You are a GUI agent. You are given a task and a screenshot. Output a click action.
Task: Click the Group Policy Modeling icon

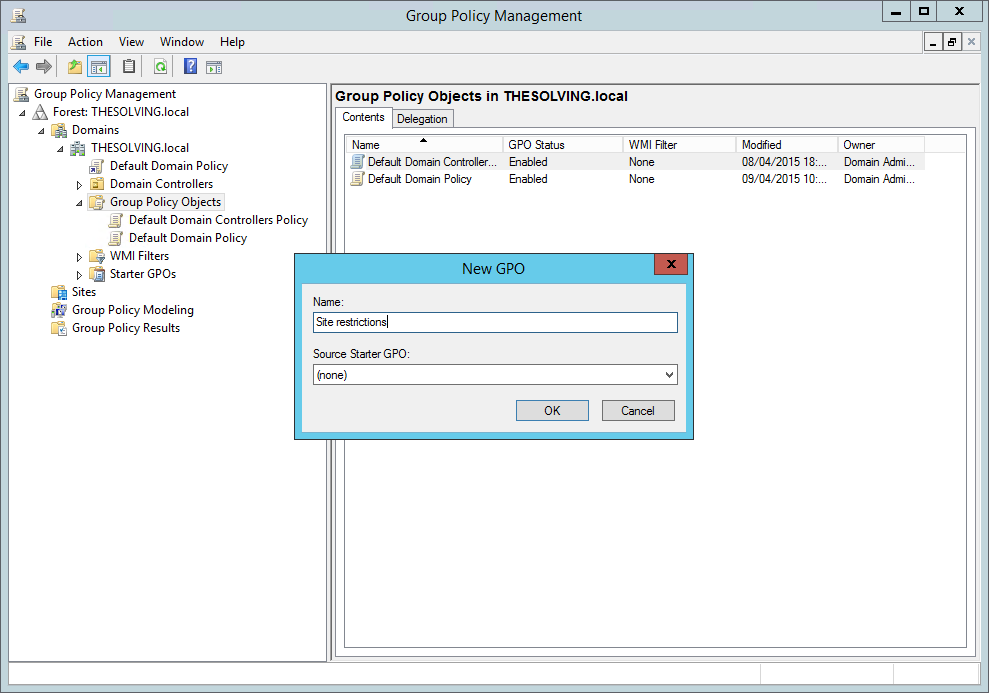click(59, 310)
